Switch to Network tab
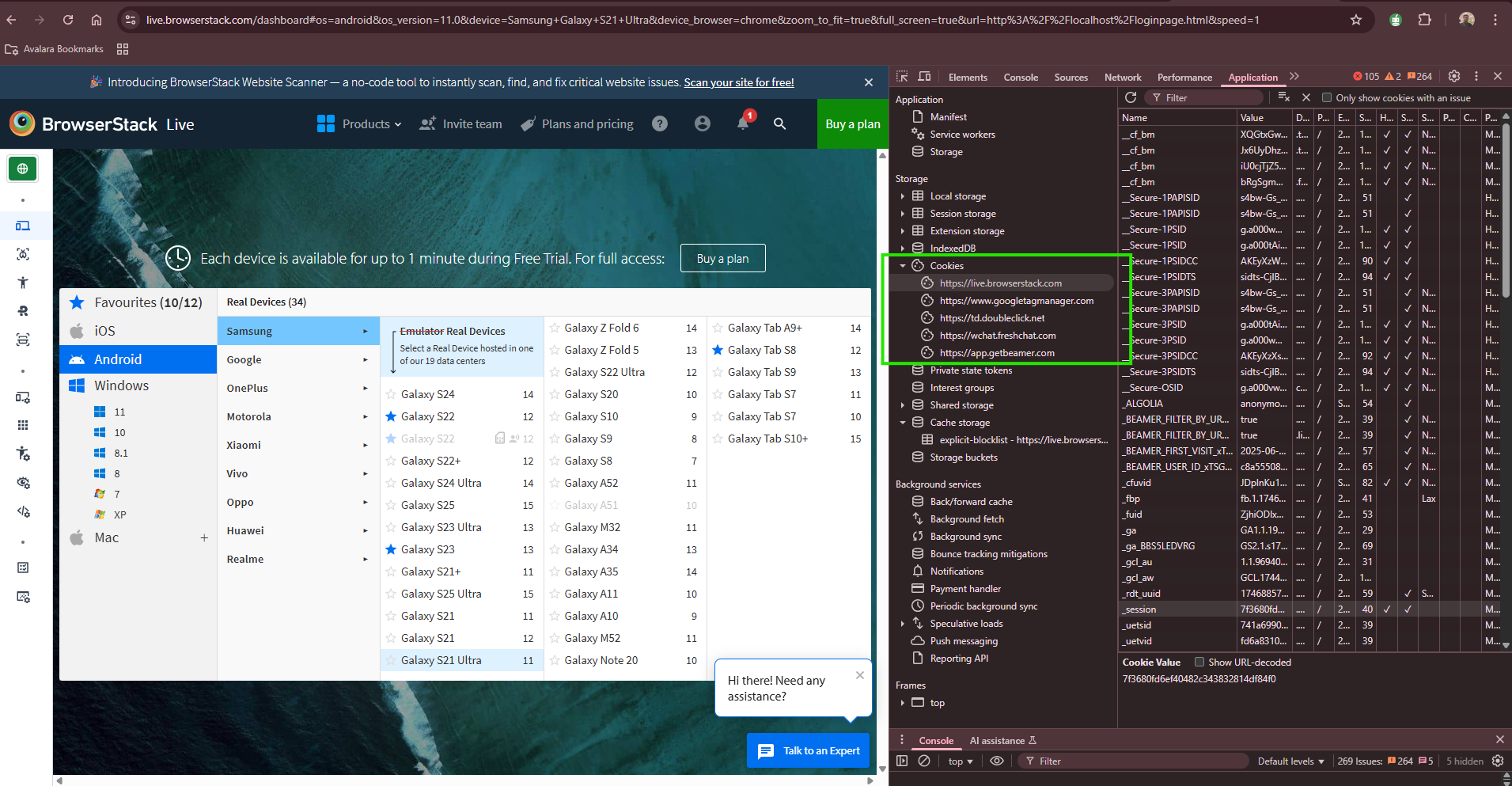 (x=1123, y=78)
